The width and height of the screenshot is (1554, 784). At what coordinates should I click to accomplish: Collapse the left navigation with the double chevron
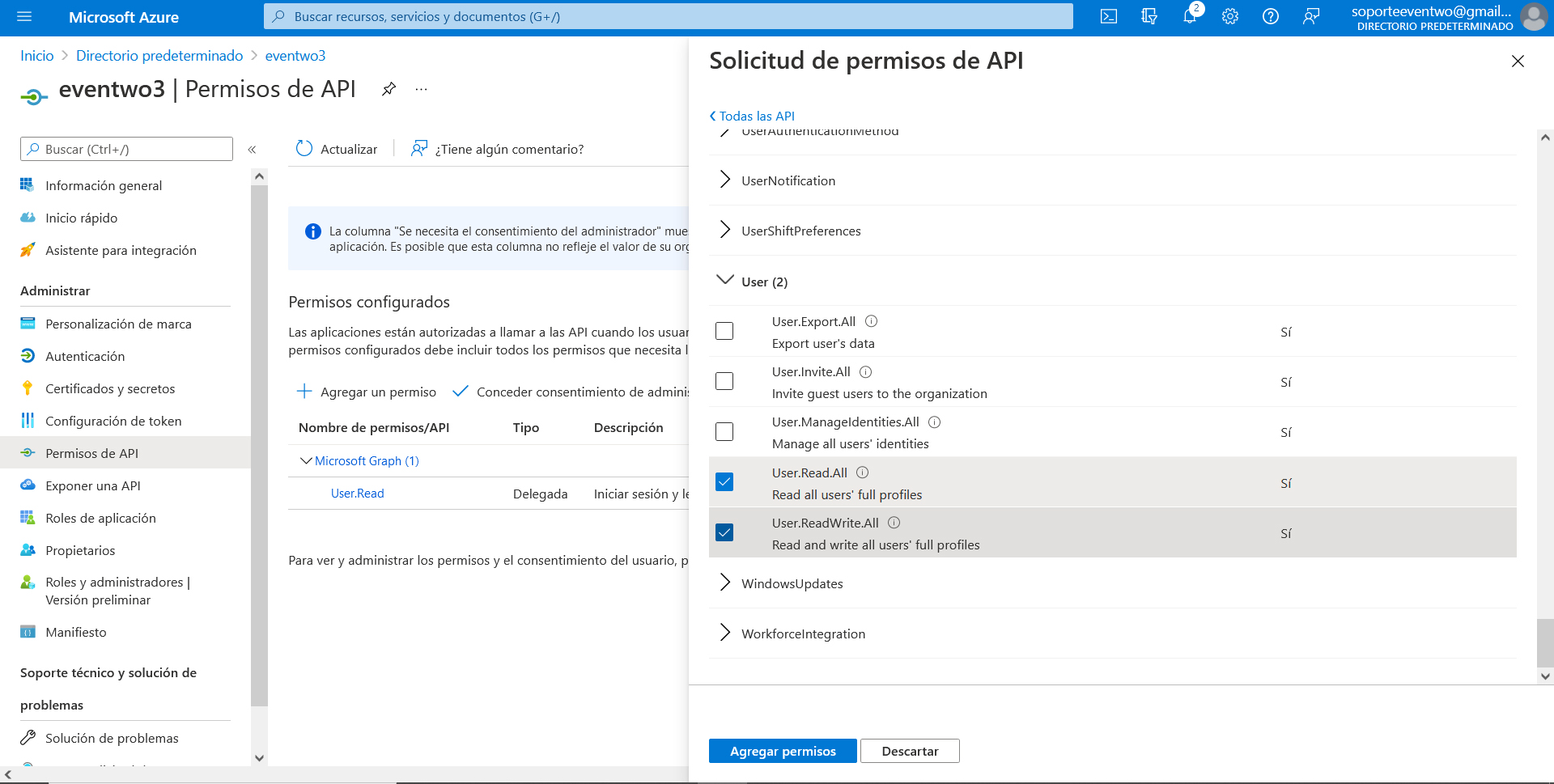click(x=252, y=150)
